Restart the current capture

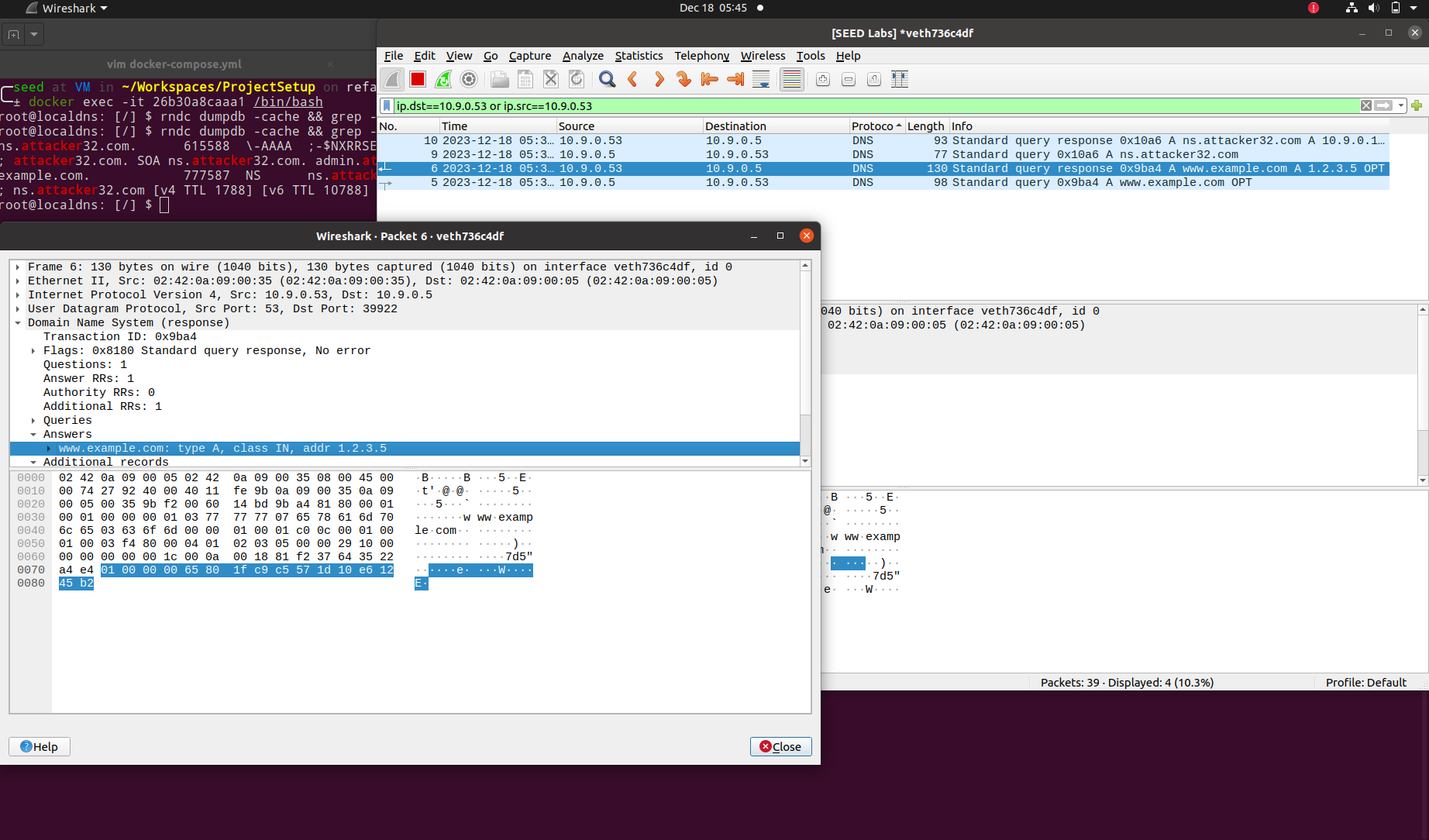pos(443,79)
